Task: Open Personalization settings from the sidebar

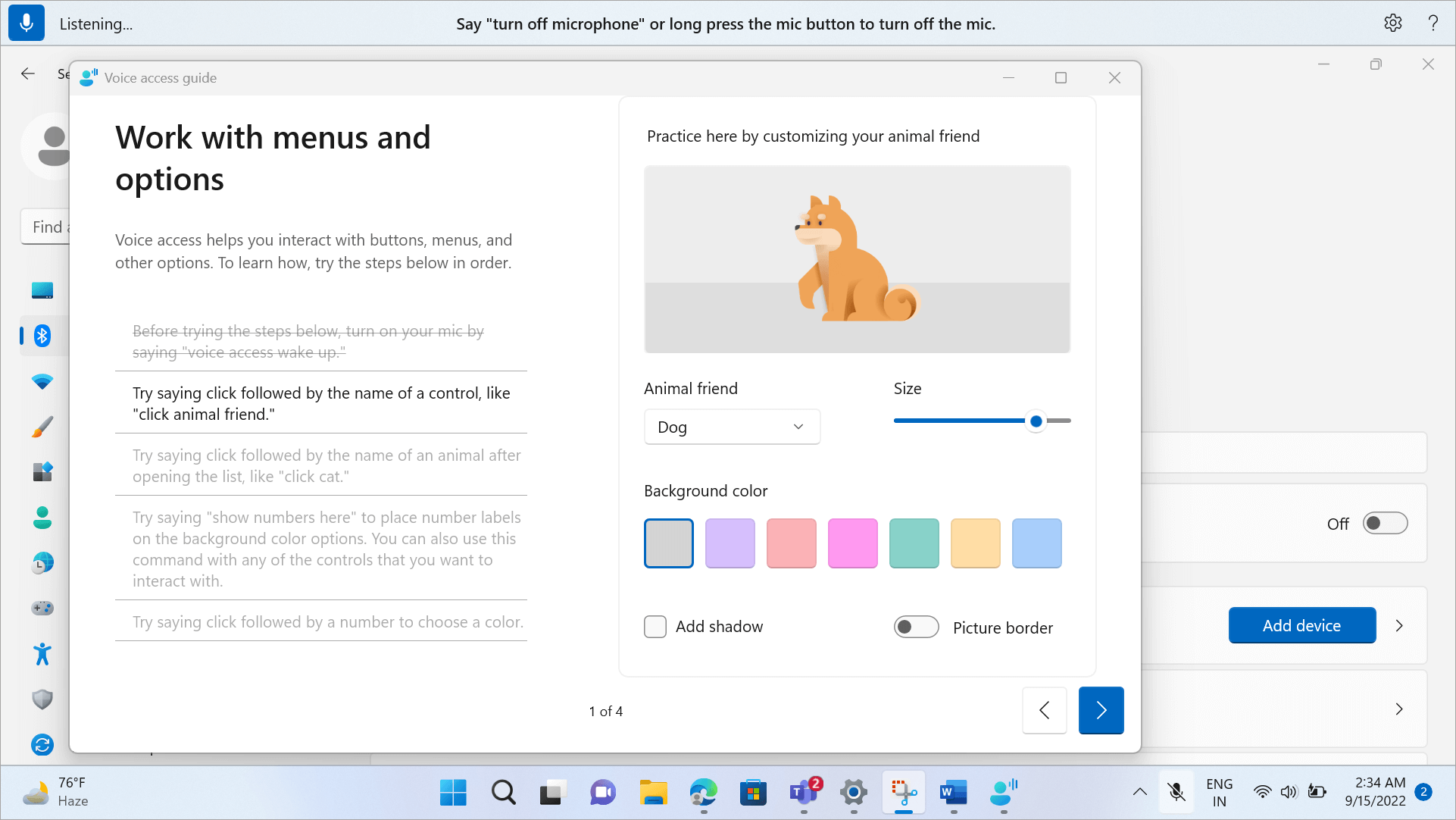Action: pyautogui.click(x=42, y=427)
